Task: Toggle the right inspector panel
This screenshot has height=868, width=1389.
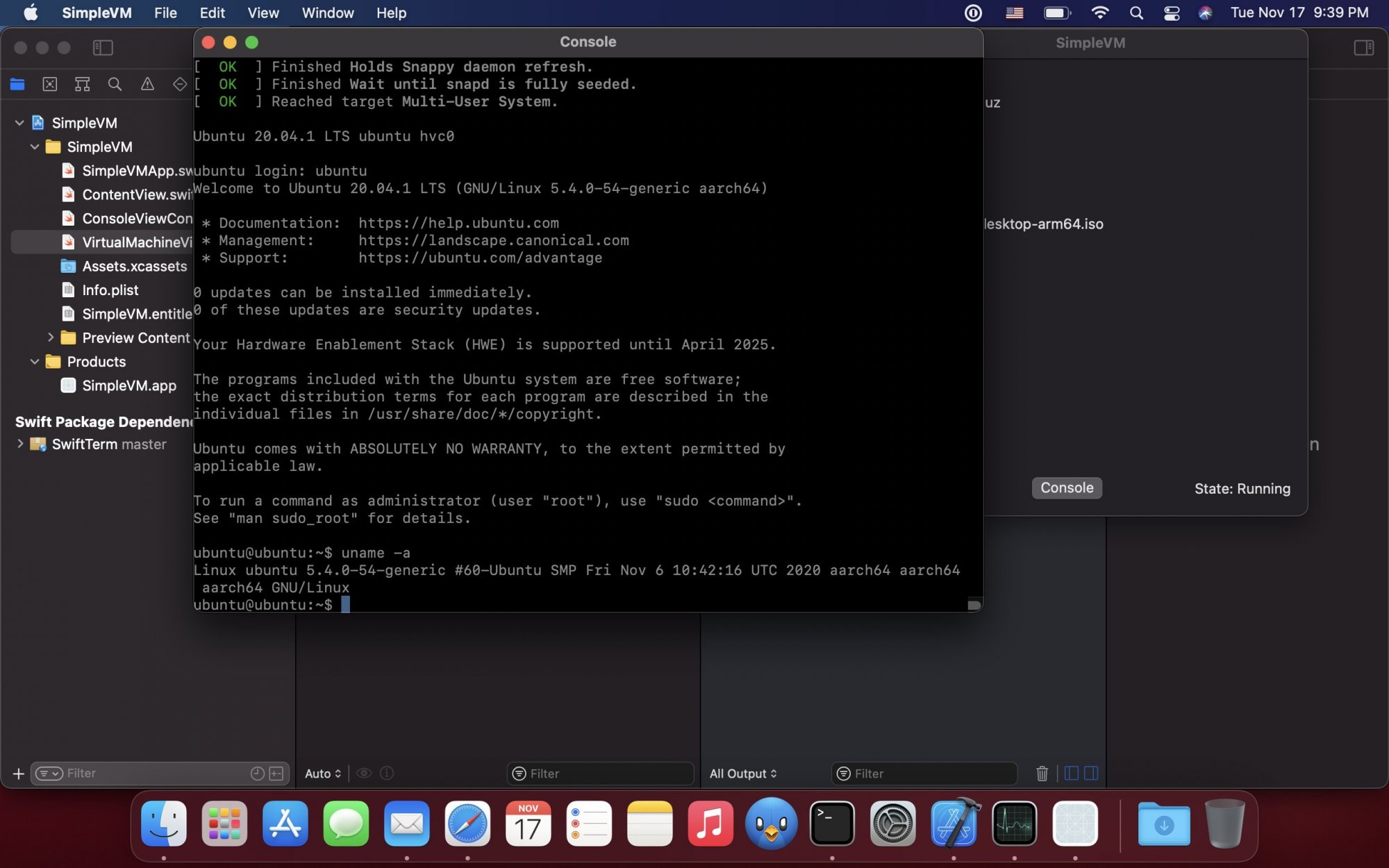Action: click(1363, 47)
